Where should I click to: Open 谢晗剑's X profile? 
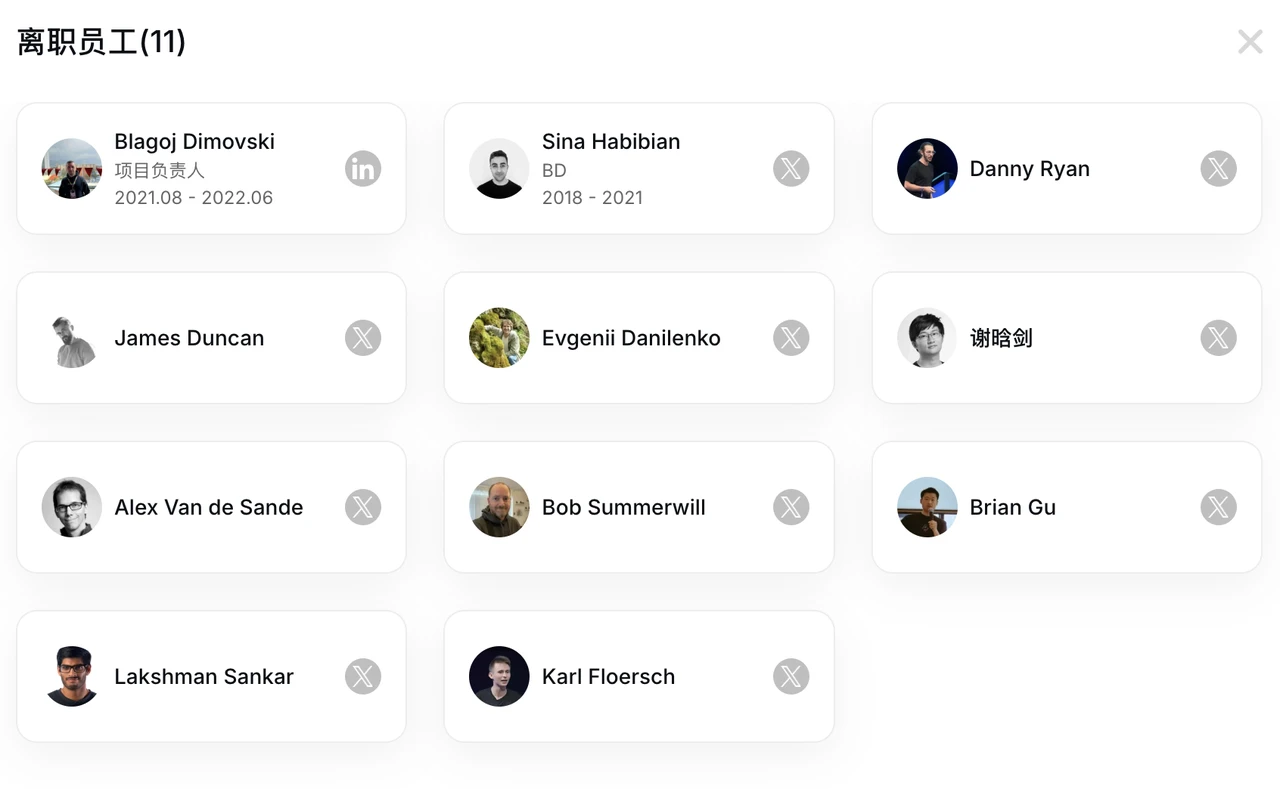tap(1218, 337)
